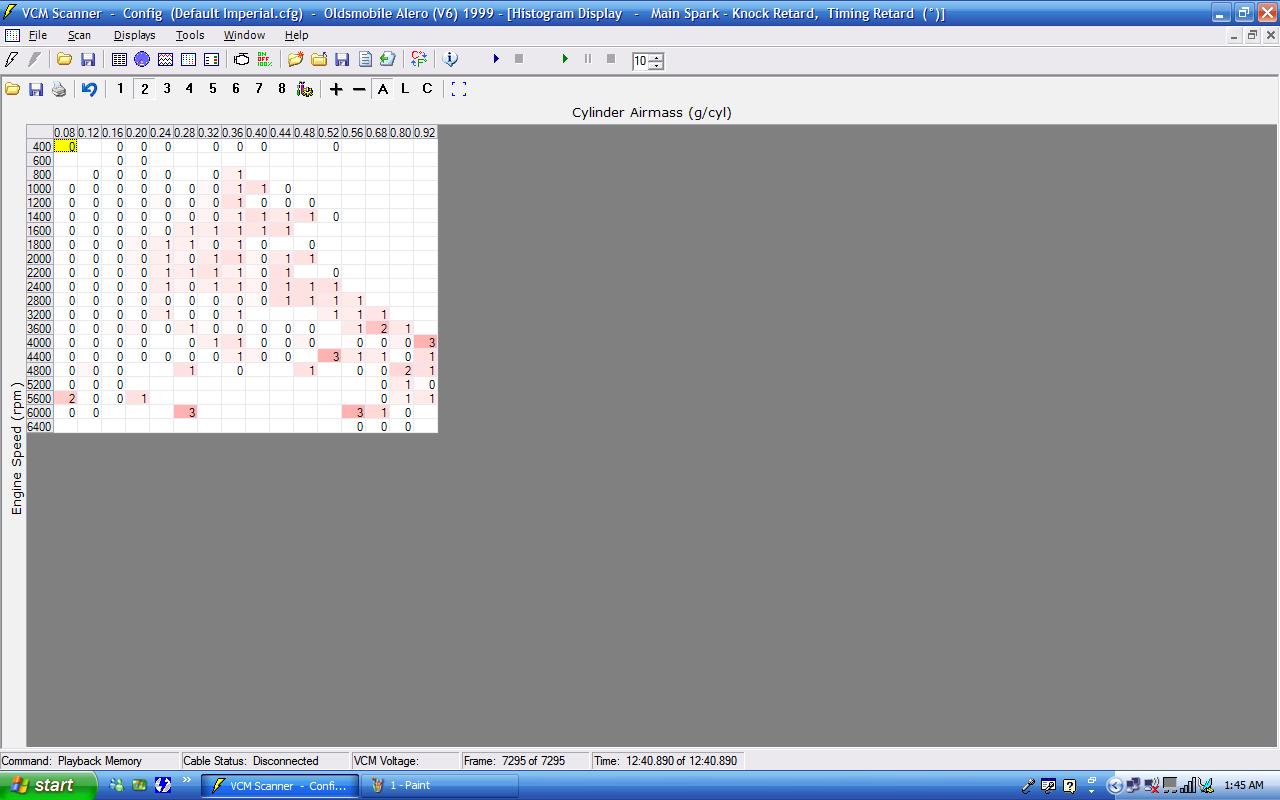Viewport: 1280px width, 800px height.
Task: Open the chart display waveform icon
Action: tap(165, 60)
